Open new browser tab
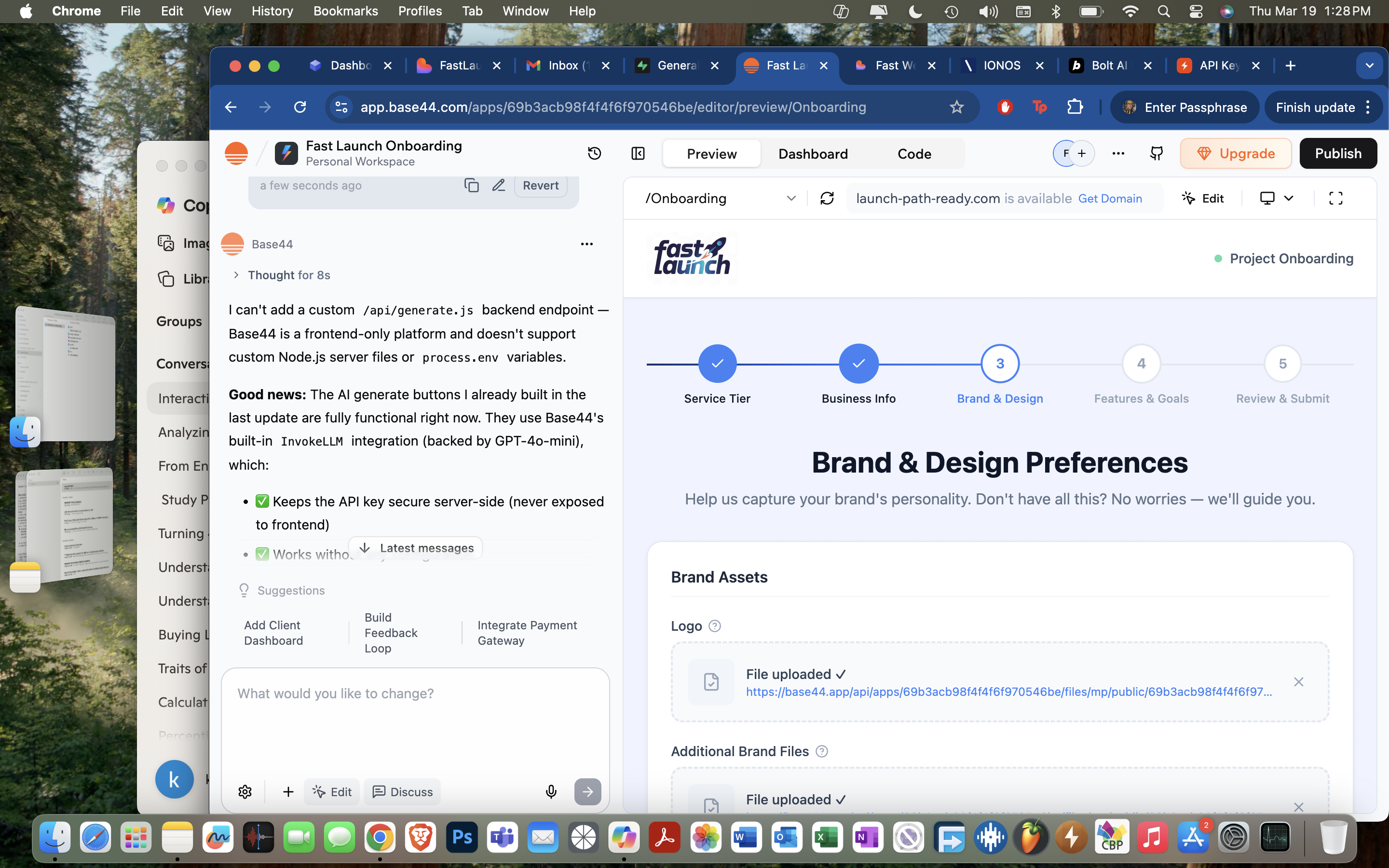 pos(1290,66)
